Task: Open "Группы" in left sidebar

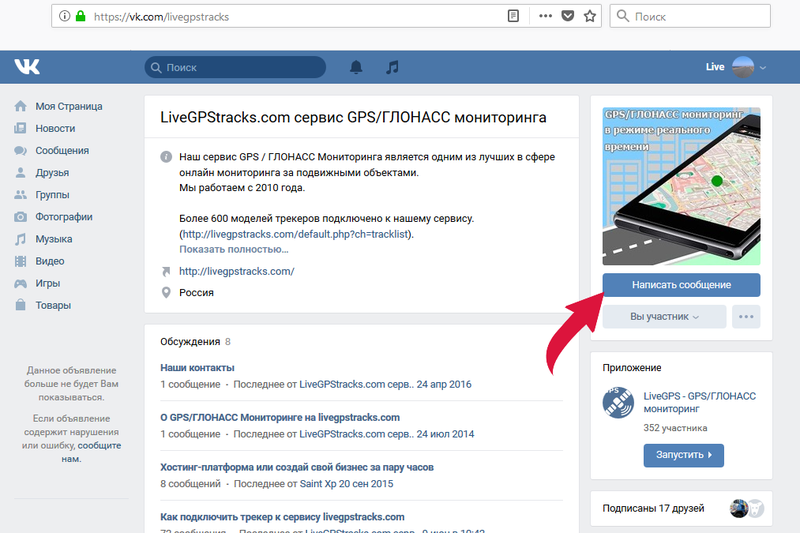Action: (52, 195)
